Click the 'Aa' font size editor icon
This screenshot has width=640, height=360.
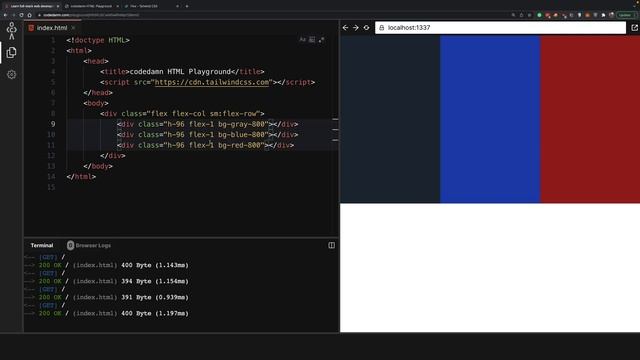pyautogui.click(x=302, y=40)
